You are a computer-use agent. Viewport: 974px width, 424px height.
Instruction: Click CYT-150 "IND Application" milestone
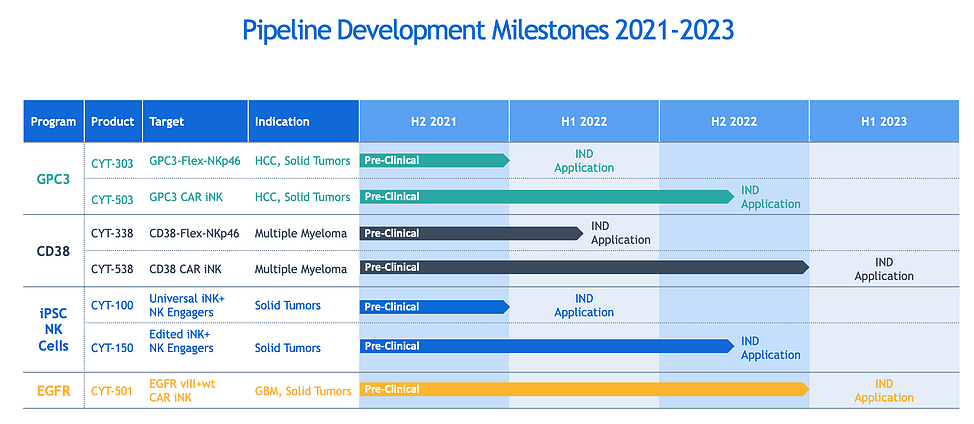(x=771, y=348)
